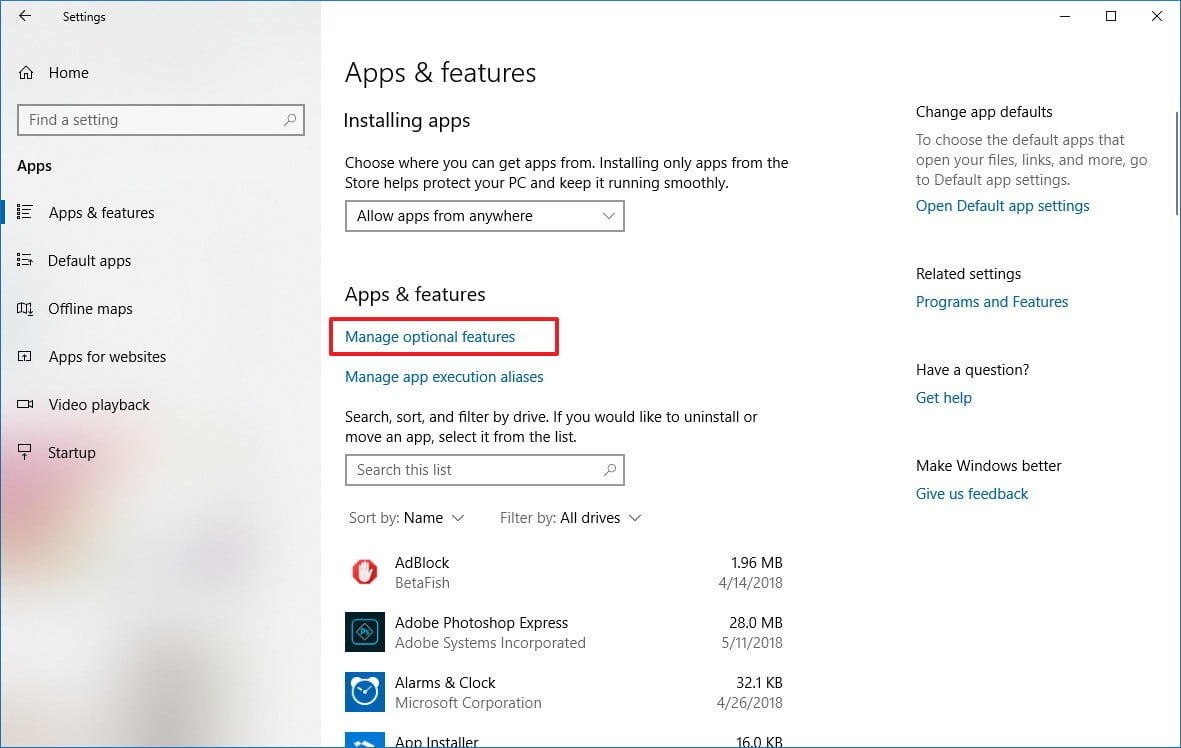
Task: Click the Startup monitor icon
Action: pyautogui.click(x=25, y=452)
